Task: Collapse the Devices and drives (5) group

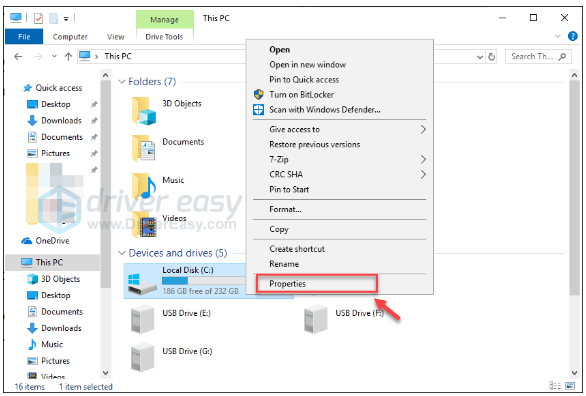Action: (121, 253)
